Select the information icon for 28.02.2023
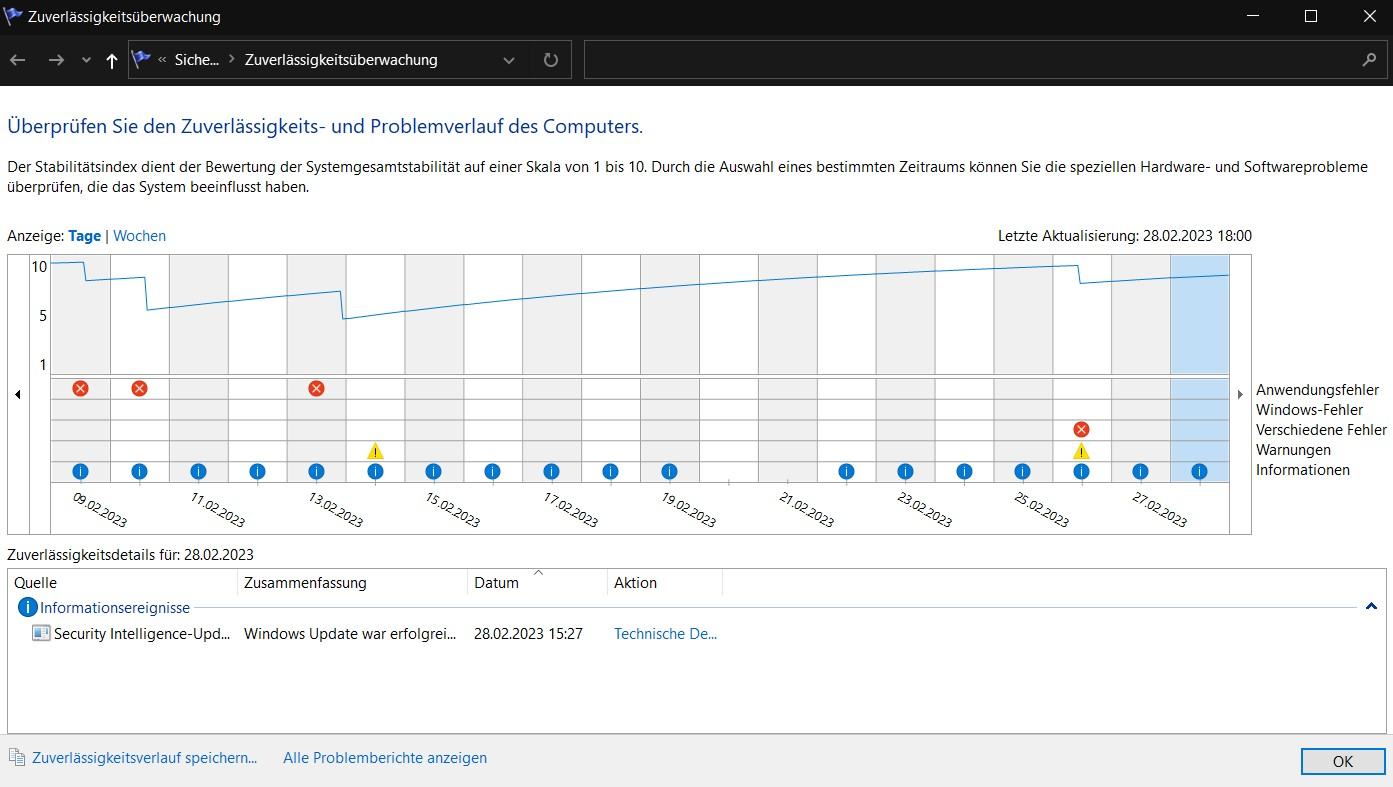The height and width of the screenshot is (787, 1393). (1199, 471)
